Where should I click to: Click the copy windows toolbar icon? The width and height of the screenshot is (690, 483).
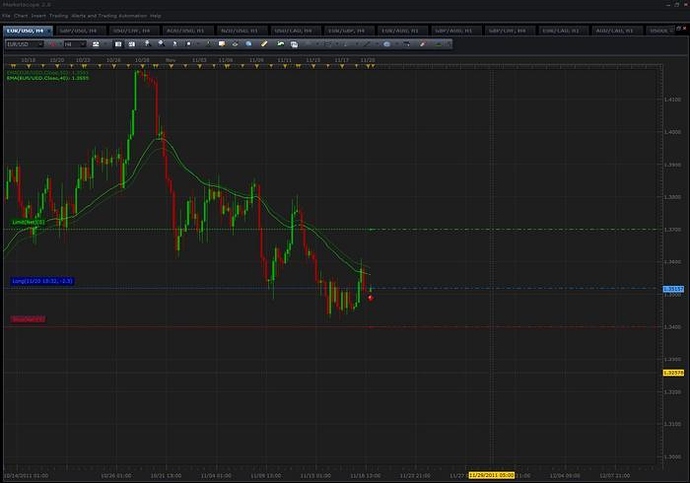(294, 44)
